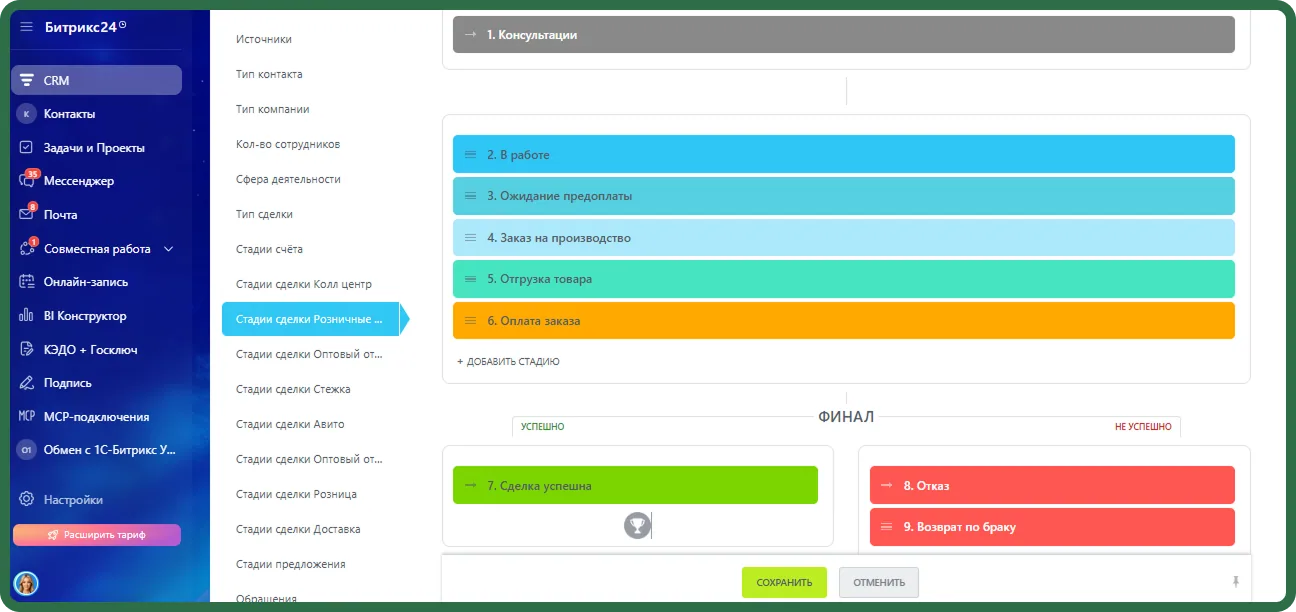Open the Источники list item
Screen dimensions: 1296x612
[x=264, y=39]
